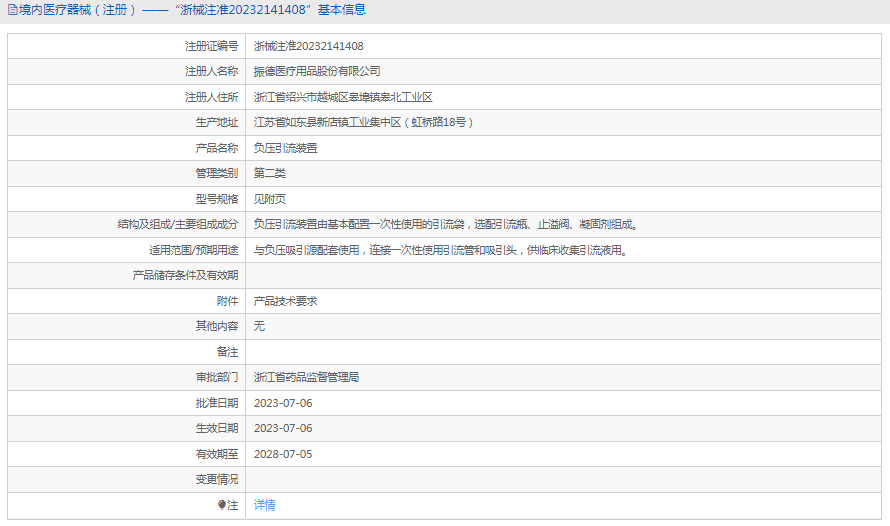This screenshot has width=890, height=526.
Task: Click the 产品名称 label
Action: pos(217,148)
